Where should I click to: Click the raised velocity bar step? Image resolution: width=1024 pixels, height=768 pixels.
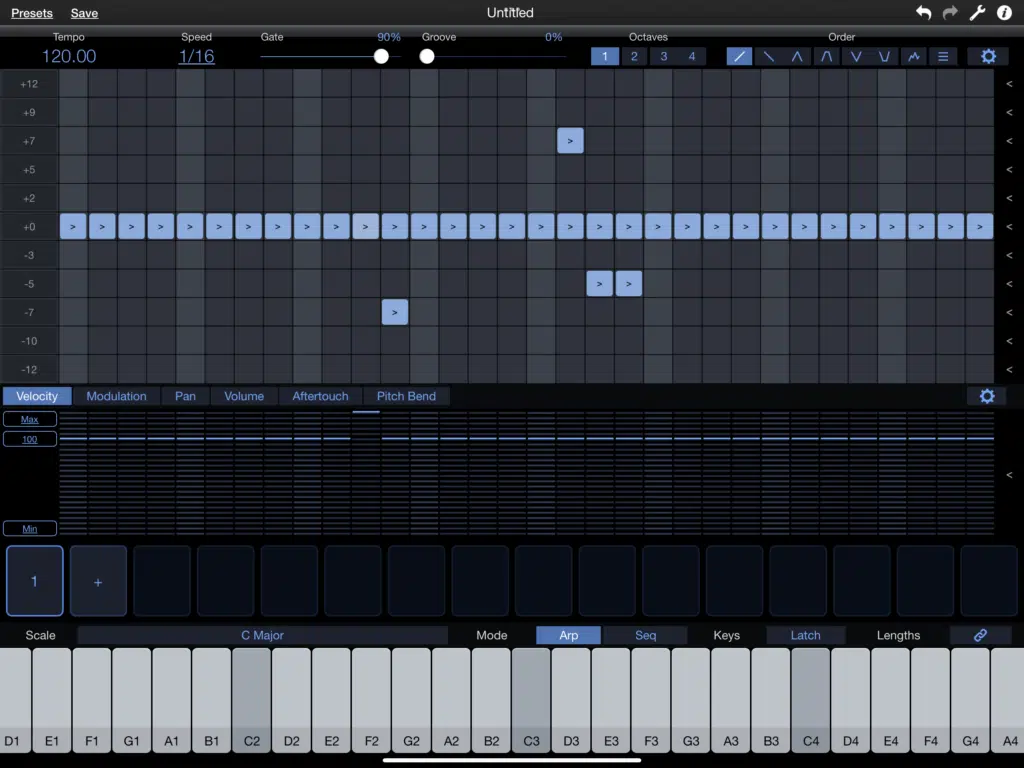[x=366, y=412]
